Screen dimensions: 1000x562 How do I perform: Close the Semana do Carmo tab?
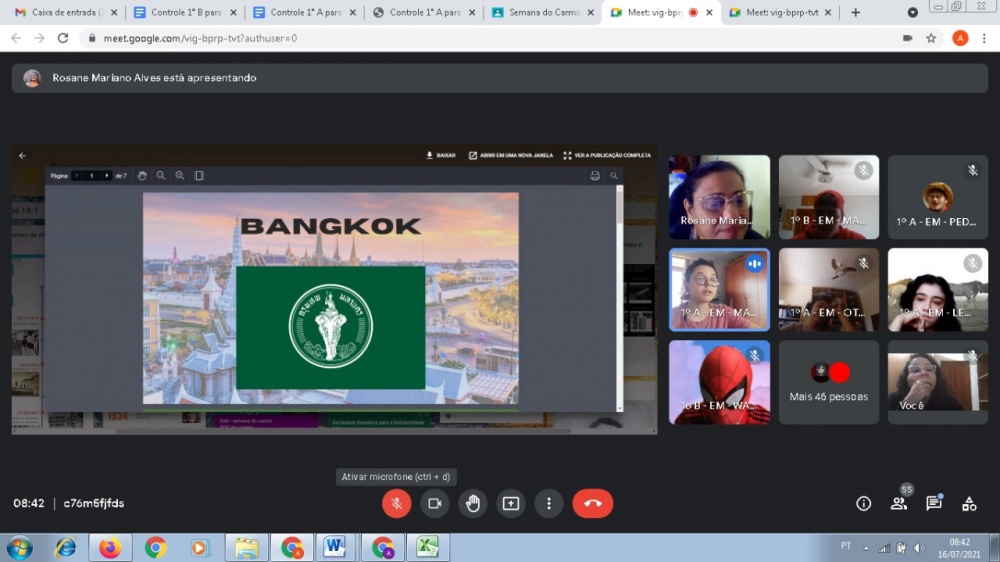(x=590, y=12)
